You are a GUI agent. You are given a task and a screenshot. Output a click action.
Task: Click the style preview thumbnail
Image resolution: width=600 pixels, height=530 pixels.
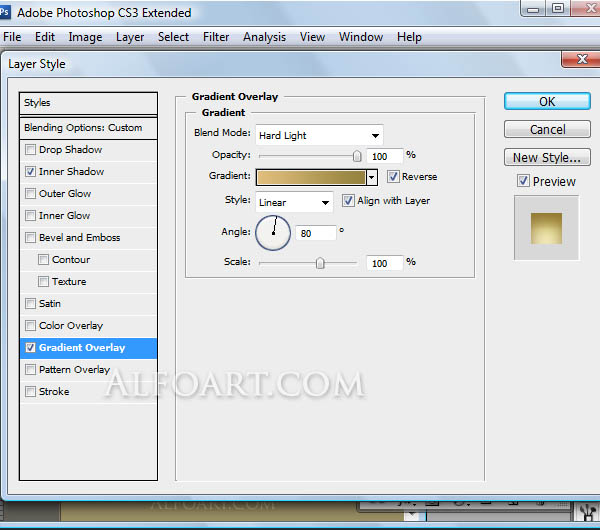546,228
